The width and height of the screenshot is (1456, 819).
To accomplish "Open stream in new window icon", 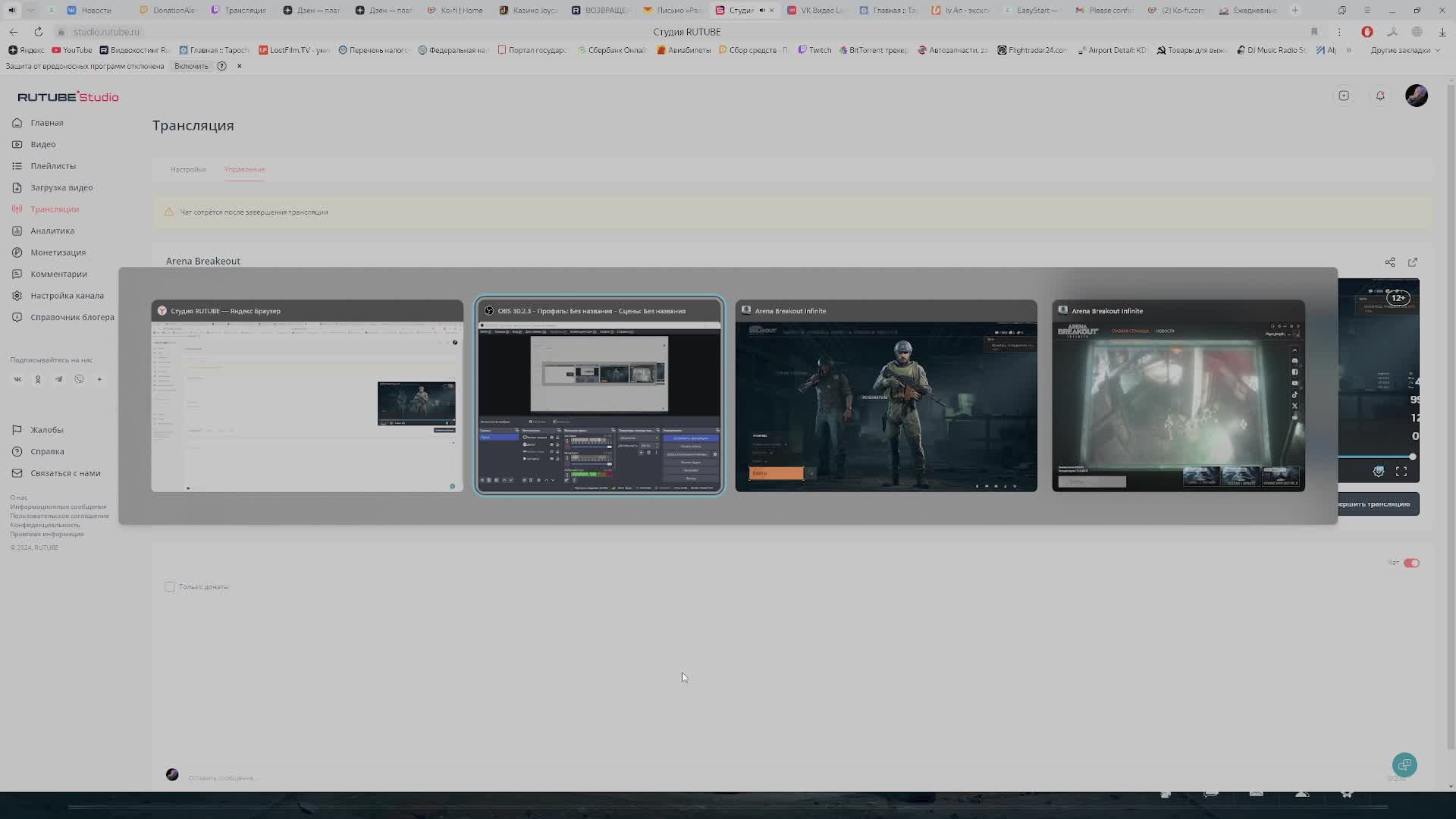I will [x=1413, y=262].
